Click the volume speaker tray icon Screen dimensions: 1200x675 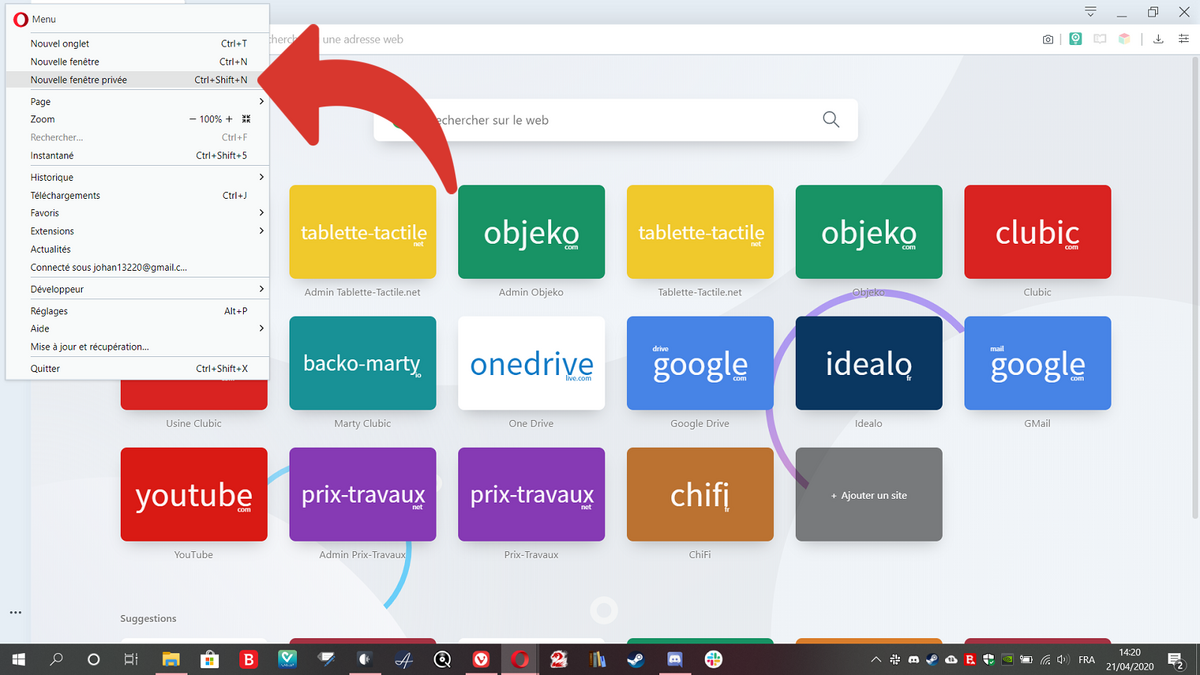(1062, 659)
